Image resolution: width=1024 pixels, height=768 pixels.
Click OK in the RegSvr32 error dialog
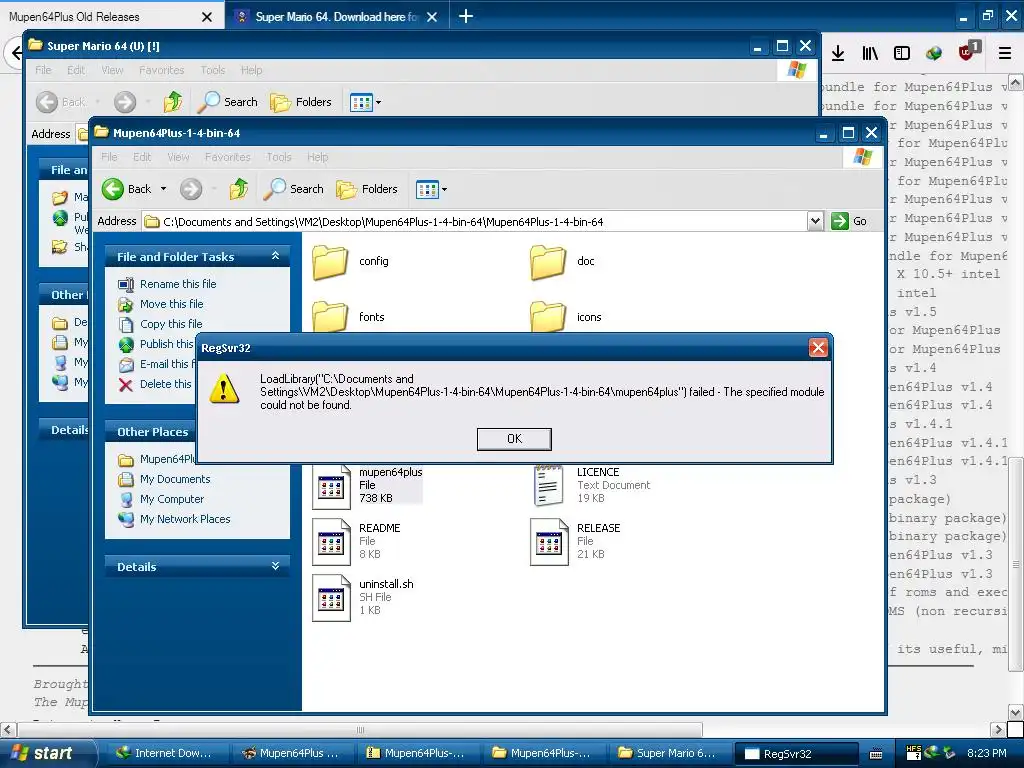click(514, 439)
